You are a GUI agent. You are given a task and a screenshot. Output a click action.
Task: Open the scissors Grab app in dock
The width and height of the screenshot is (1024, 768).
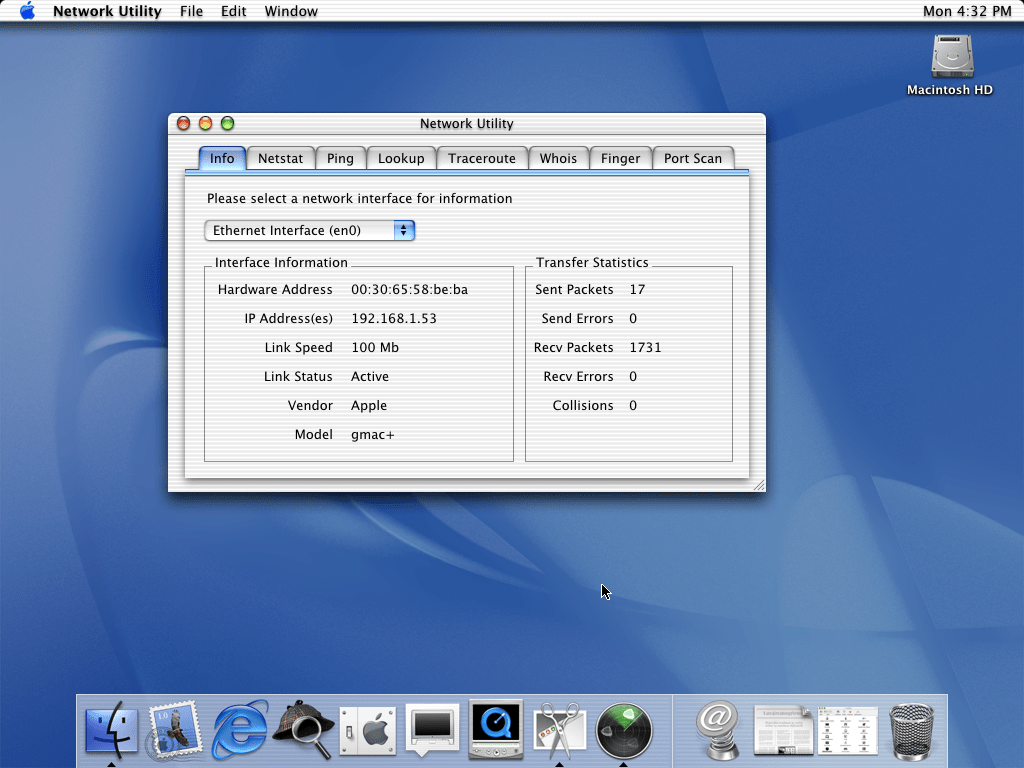pos(559,730)
